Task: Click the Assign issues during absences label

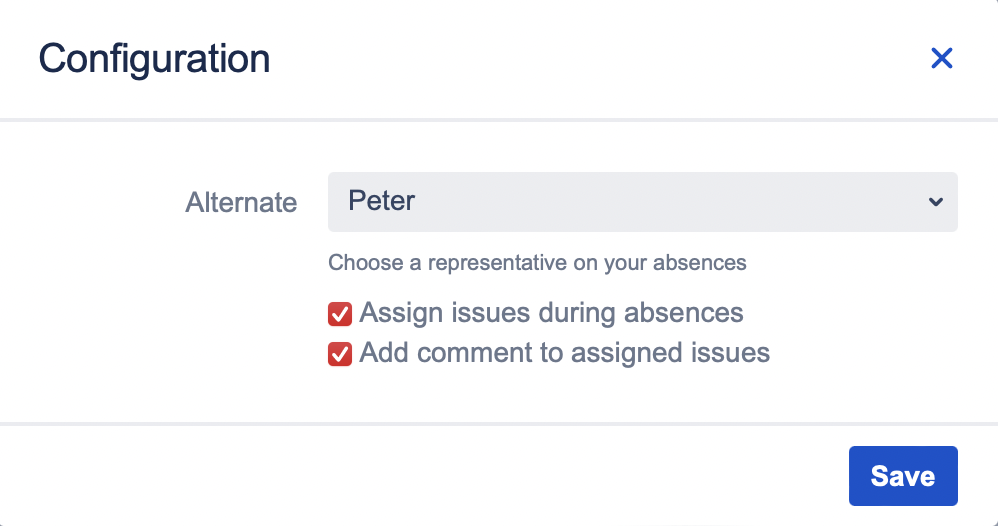Action: coord(551,313)
